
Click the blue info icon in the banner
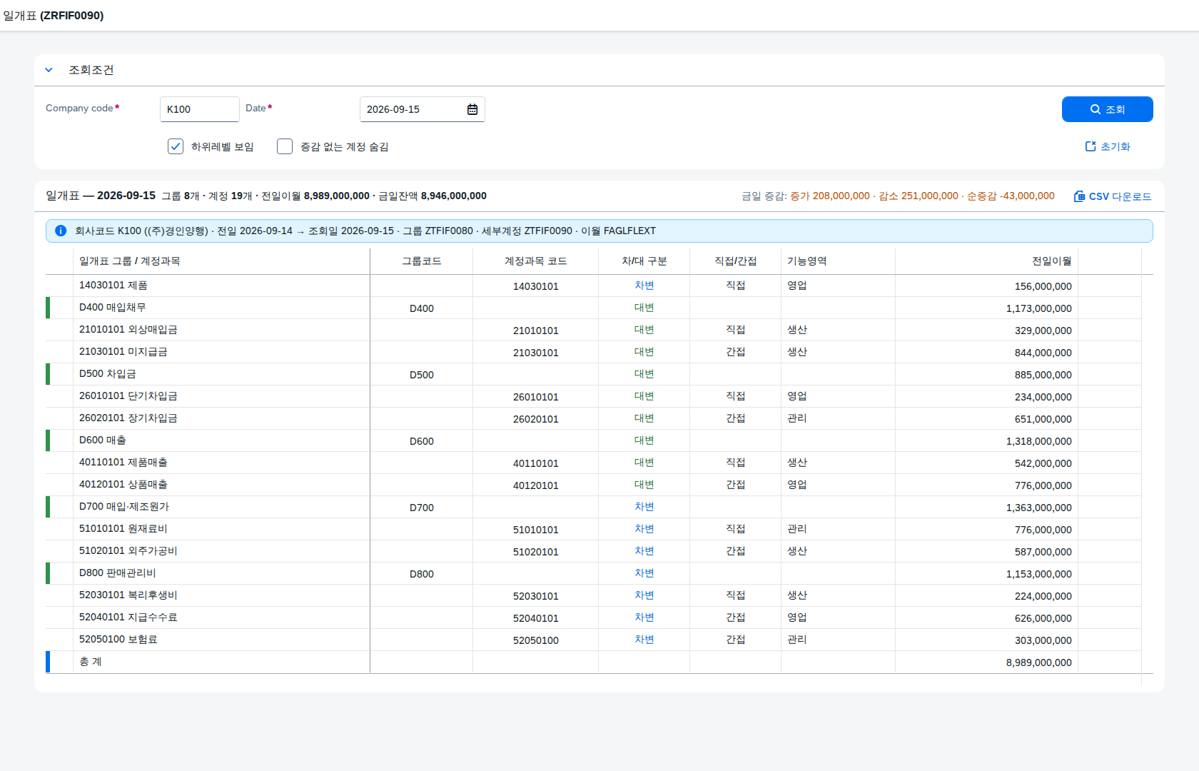[x=60, y=231]
